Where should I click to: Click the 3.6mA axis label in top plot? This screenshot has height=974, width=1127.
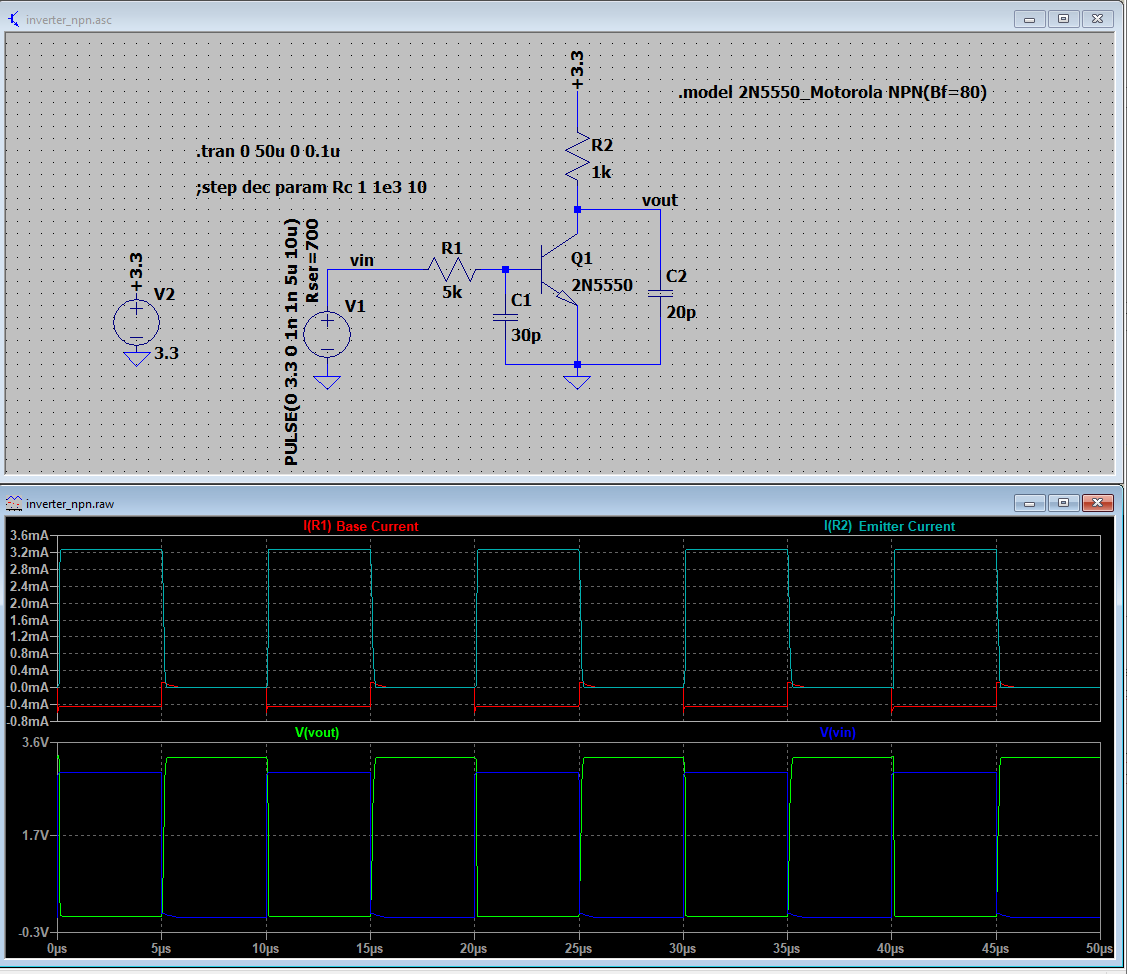tap(29, 536)
